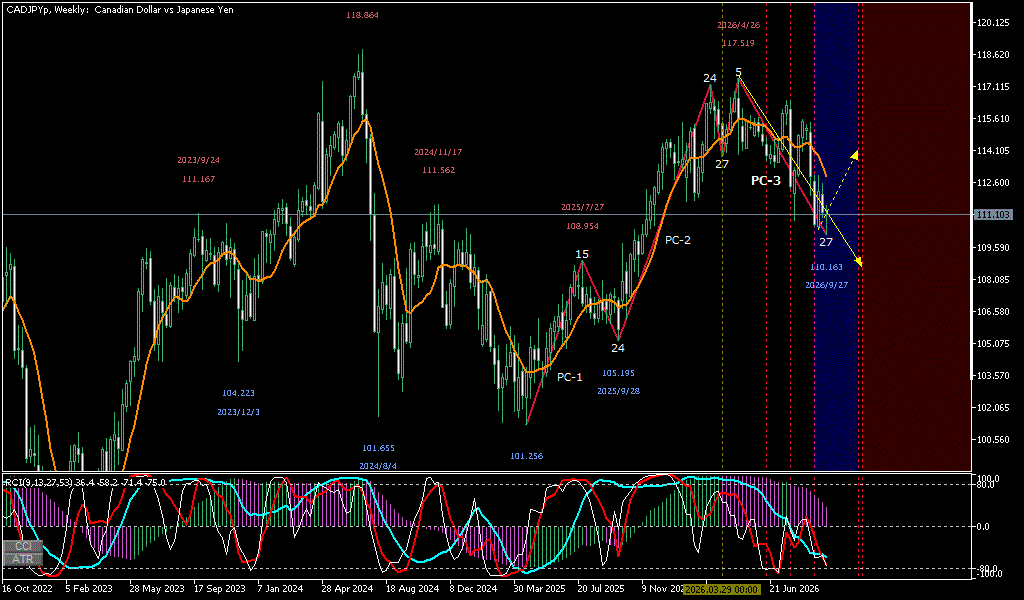Image resolution: width=1024 pixels, height=600 pixels.
Task: Click the CCI indicator button
Action: (x=22, y=546)
